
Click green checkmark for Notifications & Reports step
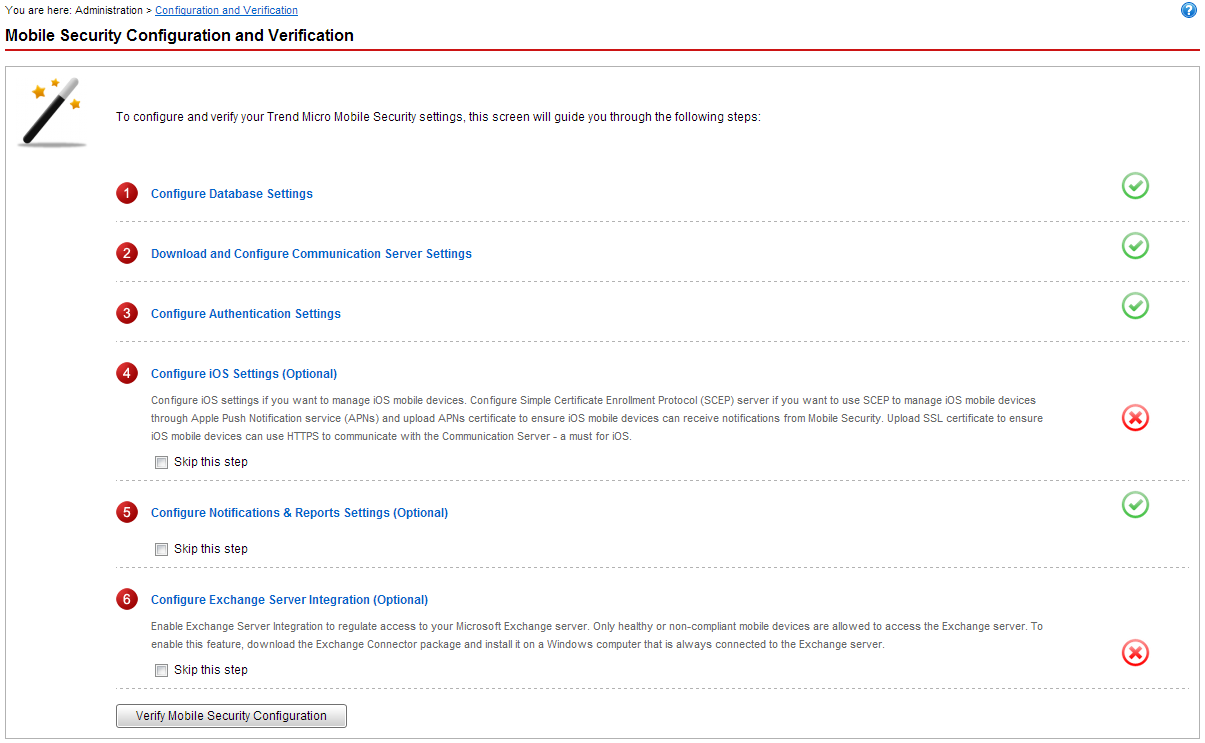click(1135, 505)
